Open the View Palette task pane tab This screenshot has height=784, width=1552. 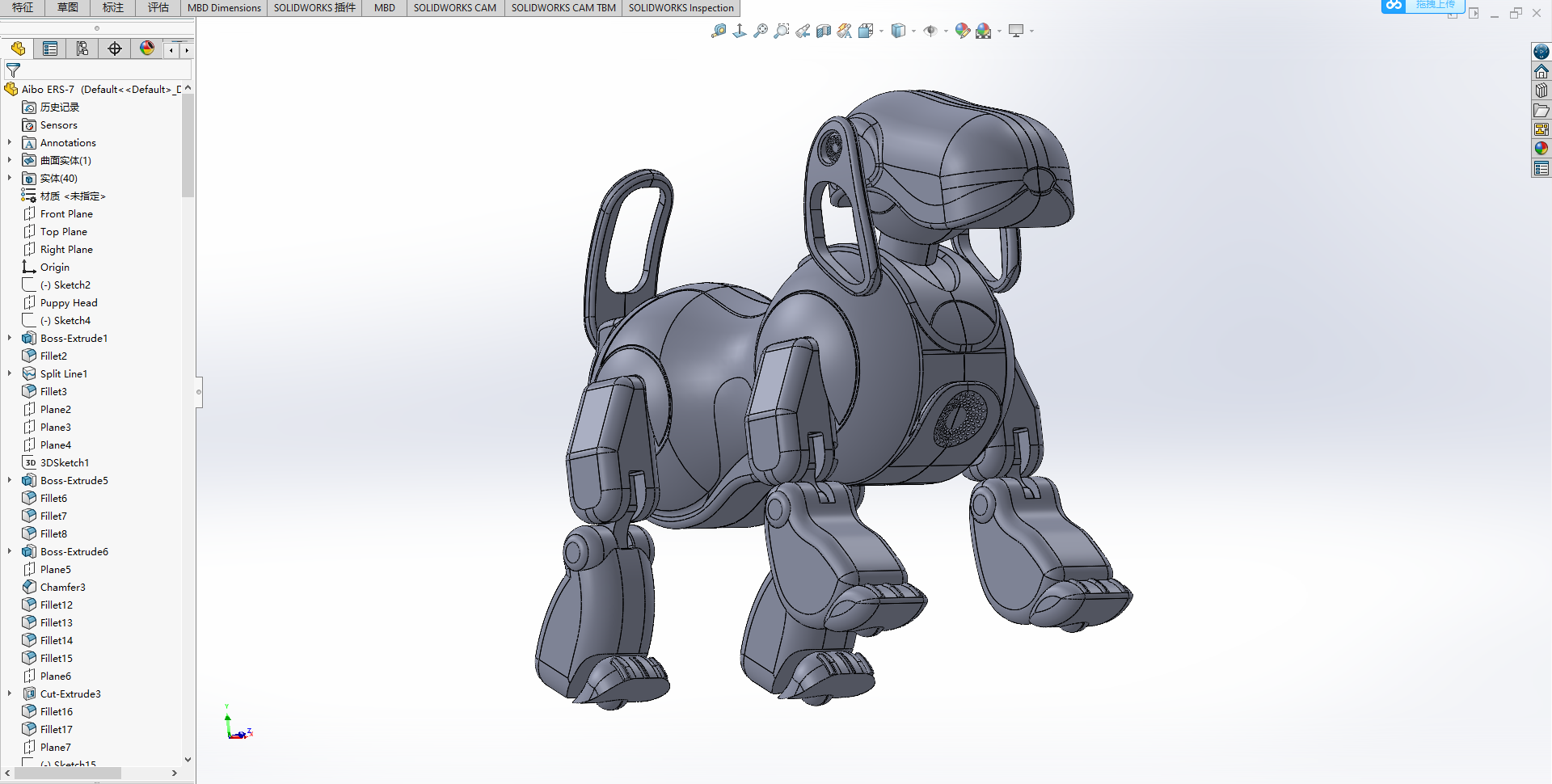point(1541,129)
